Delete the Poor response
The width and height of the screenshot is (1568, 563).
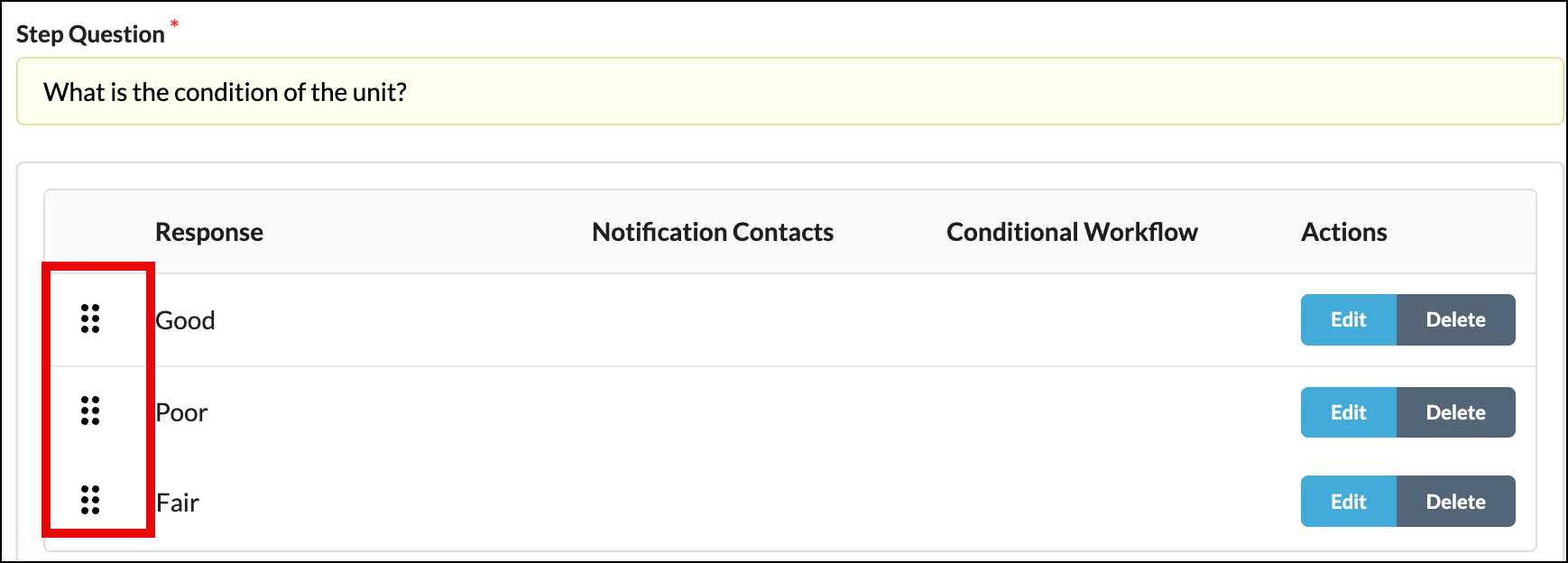(1455, 412)
